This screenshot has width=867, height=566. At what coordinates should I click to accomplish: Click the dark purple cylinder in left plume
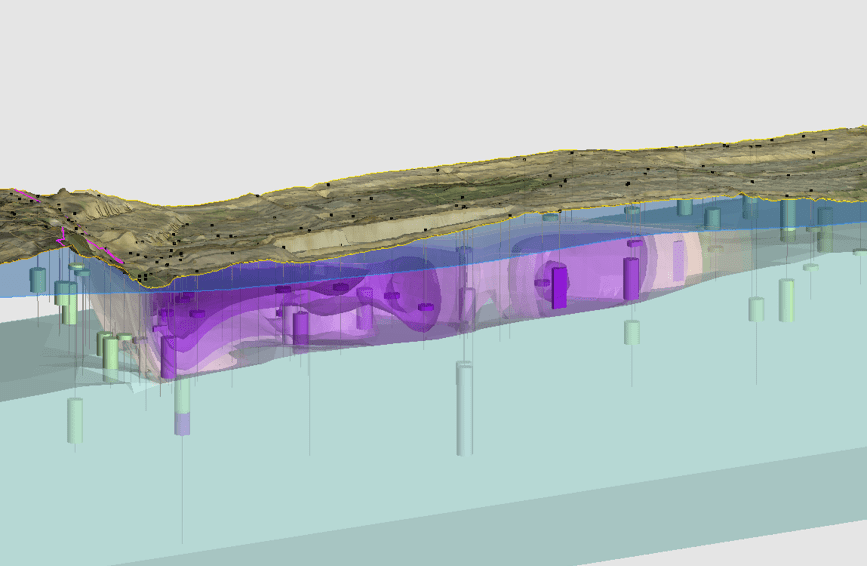tap(168, 355)
